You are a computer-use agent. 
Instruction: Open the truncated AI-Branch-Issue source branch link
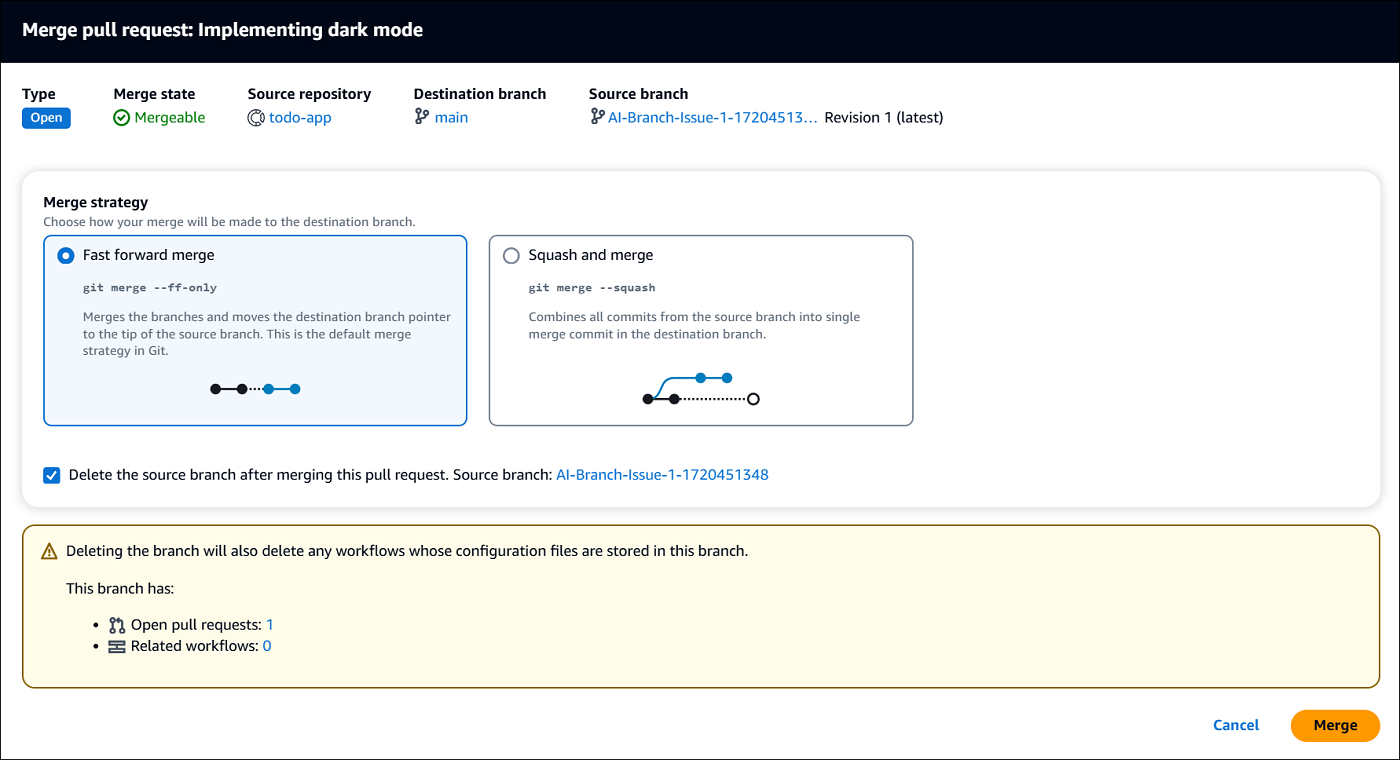[x=712, y=118]
